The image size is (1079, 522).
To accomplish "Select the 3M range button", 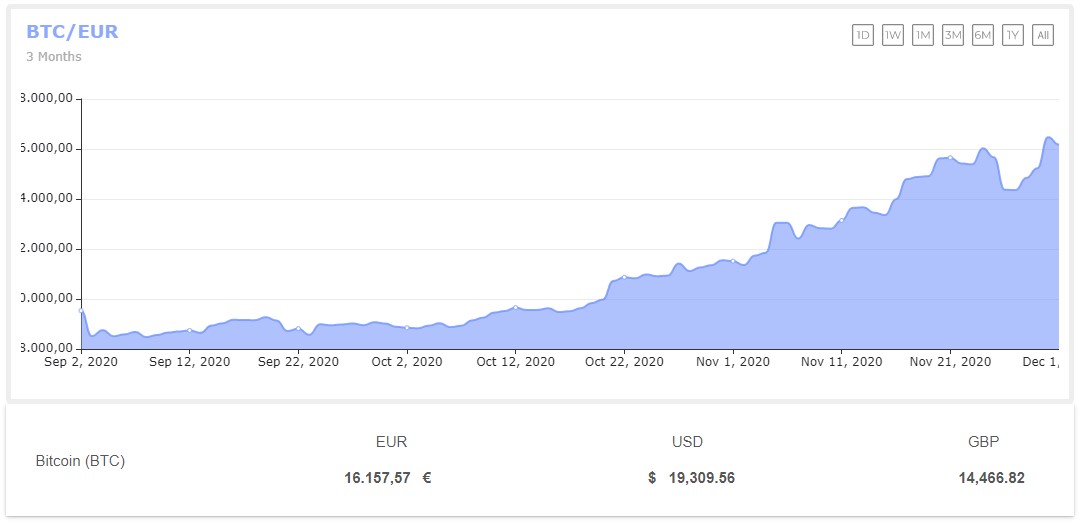I will point(953,35).
